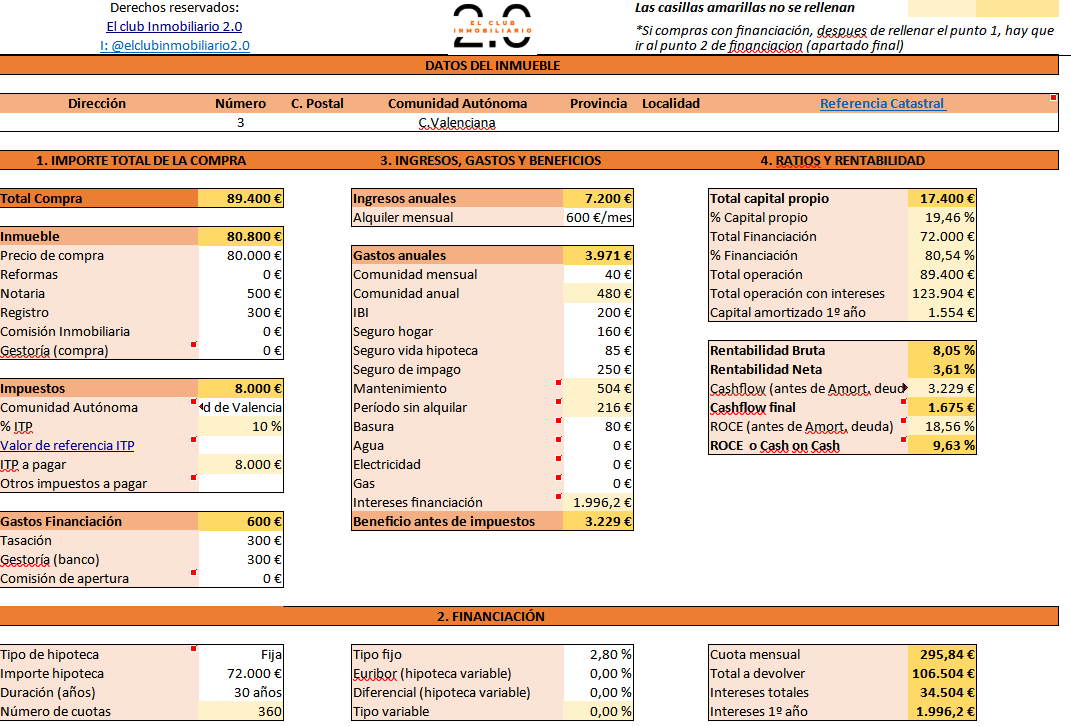Viewport: 1071px width, 726px height.
Task: Click the Total capital propio value 17.400 €
Action: pyautogui.click(x=942, y=199)
